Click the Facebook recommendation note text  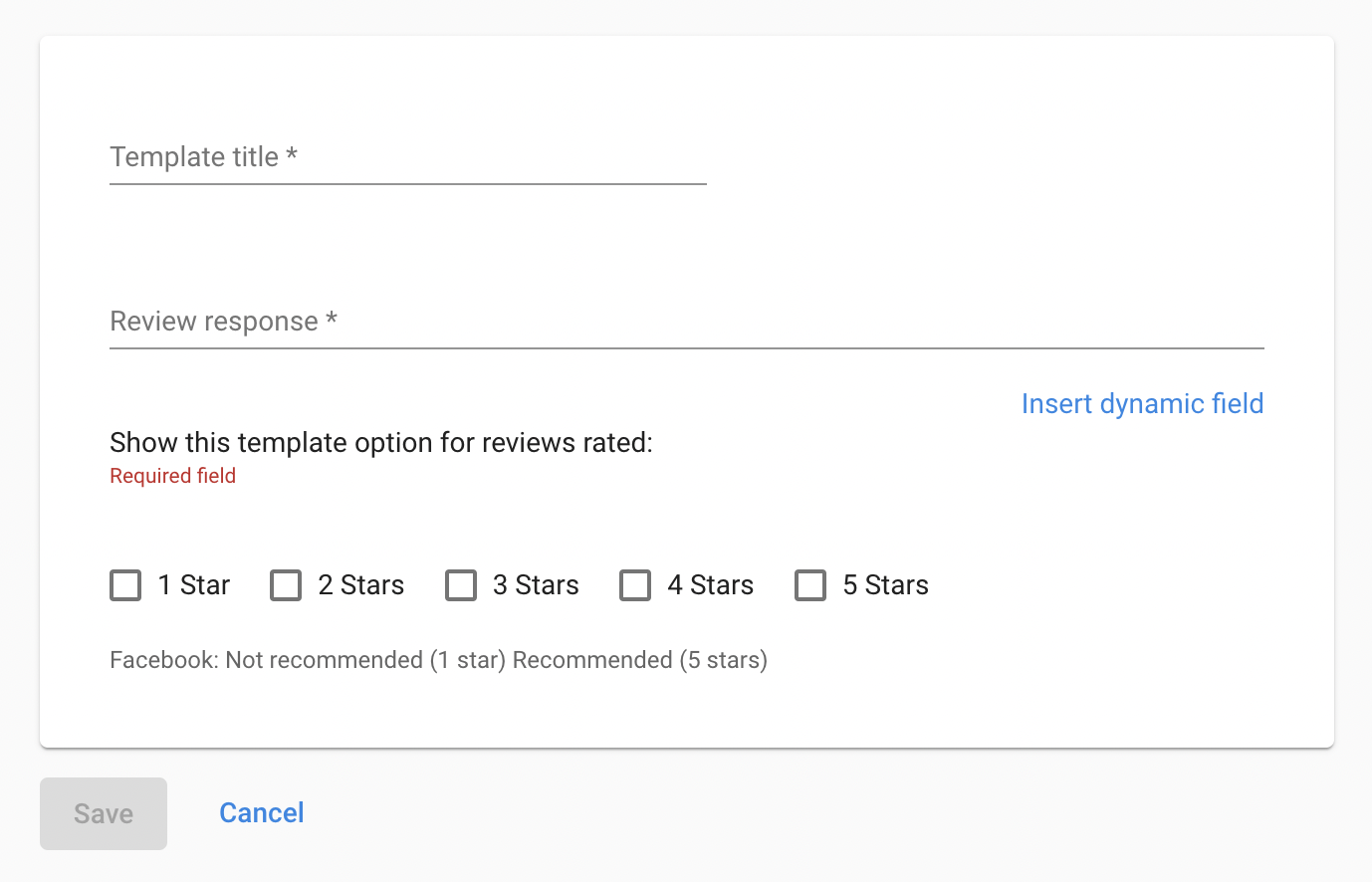pyautogui.click(x=438, y=660)
